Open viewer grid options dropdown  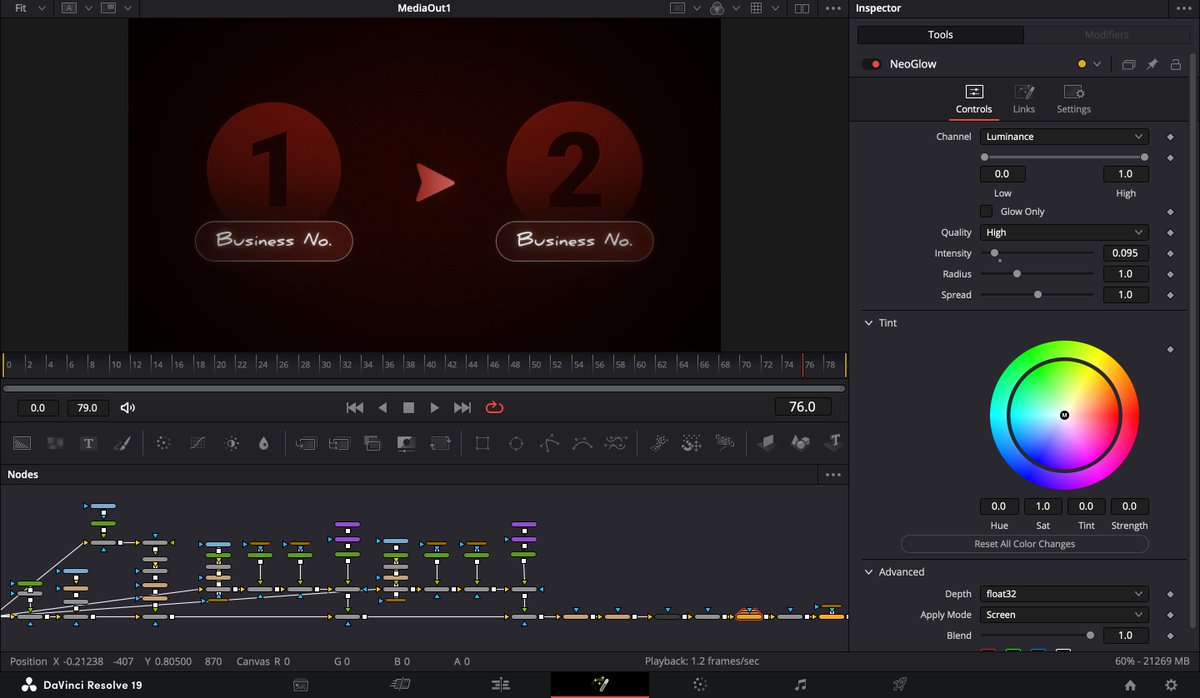(774, 8)
